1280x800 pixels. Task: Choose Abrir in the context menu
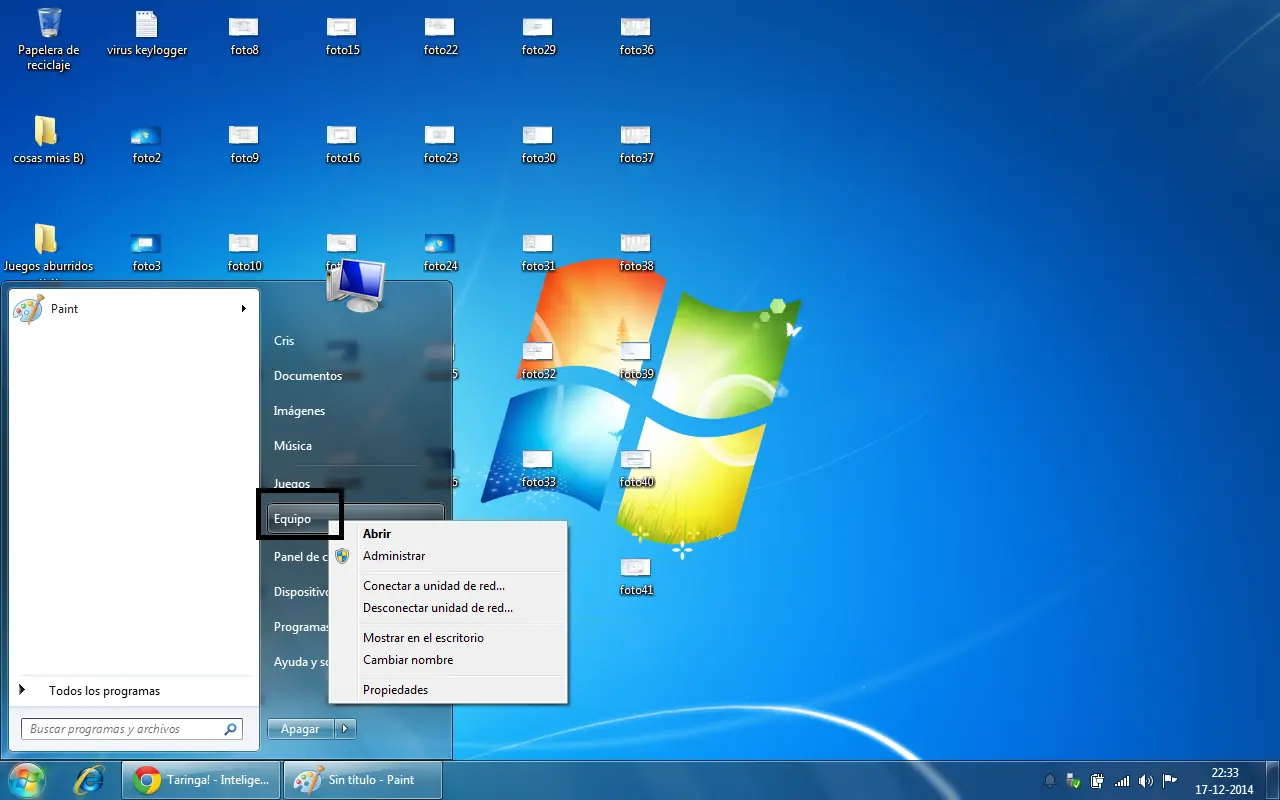pos(448,534)
